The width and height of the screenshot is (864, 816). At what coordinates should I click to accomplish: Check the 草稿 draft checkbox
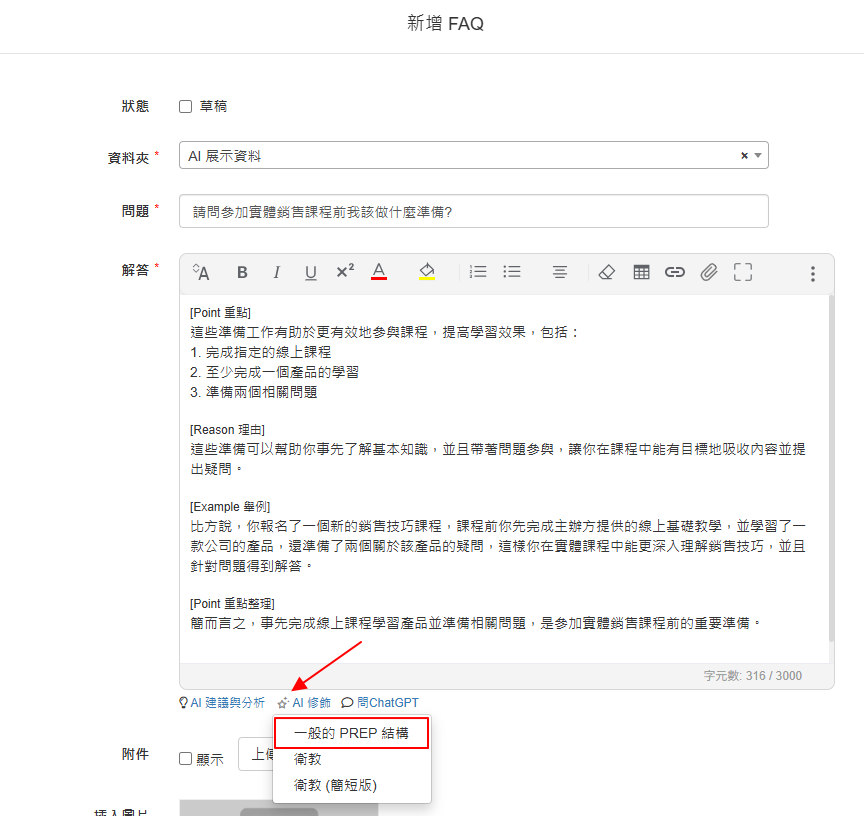tap(186, 106)
